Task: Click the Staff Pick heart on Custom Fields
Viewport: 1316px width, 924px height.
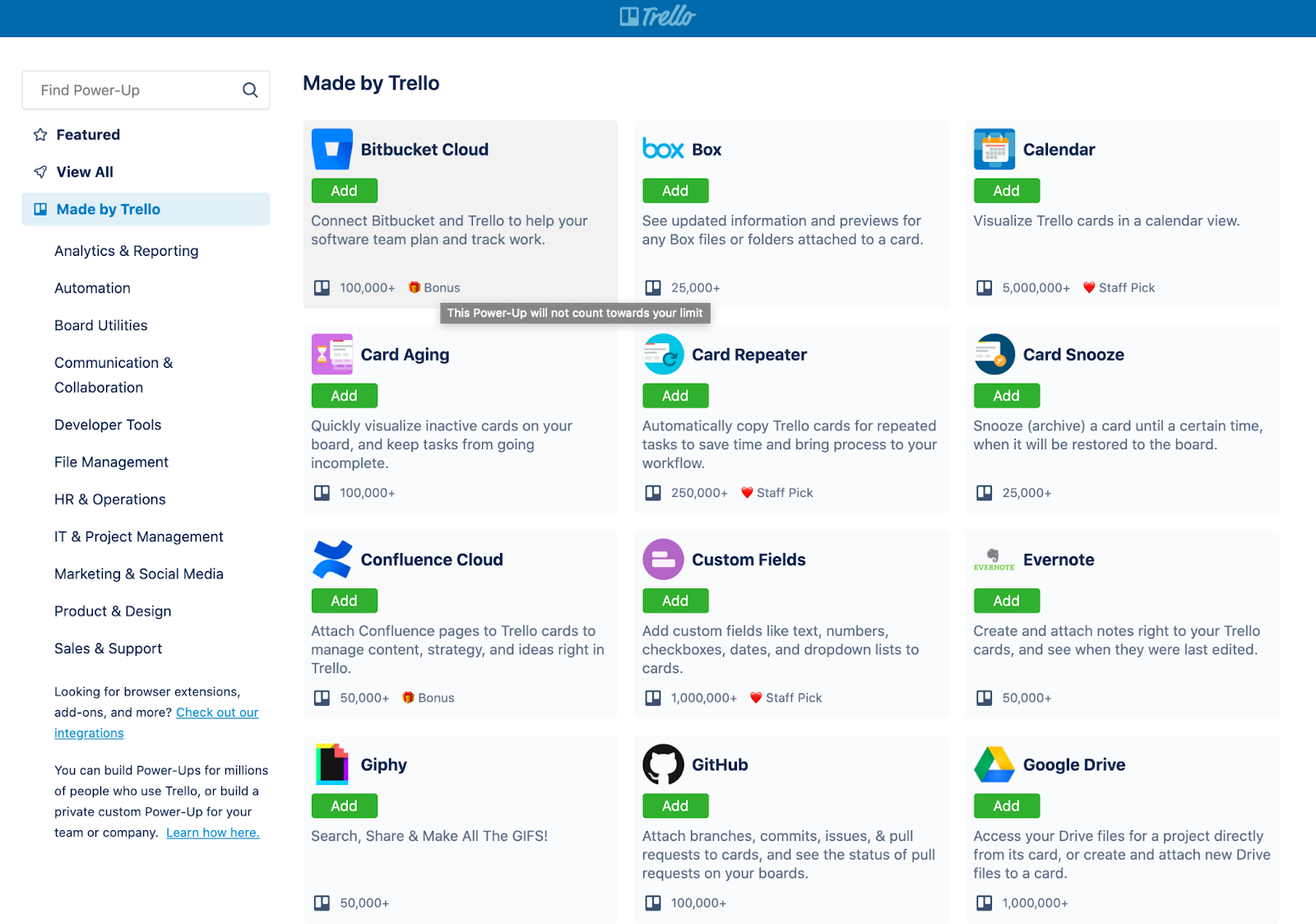Action: tap(756, 697)
